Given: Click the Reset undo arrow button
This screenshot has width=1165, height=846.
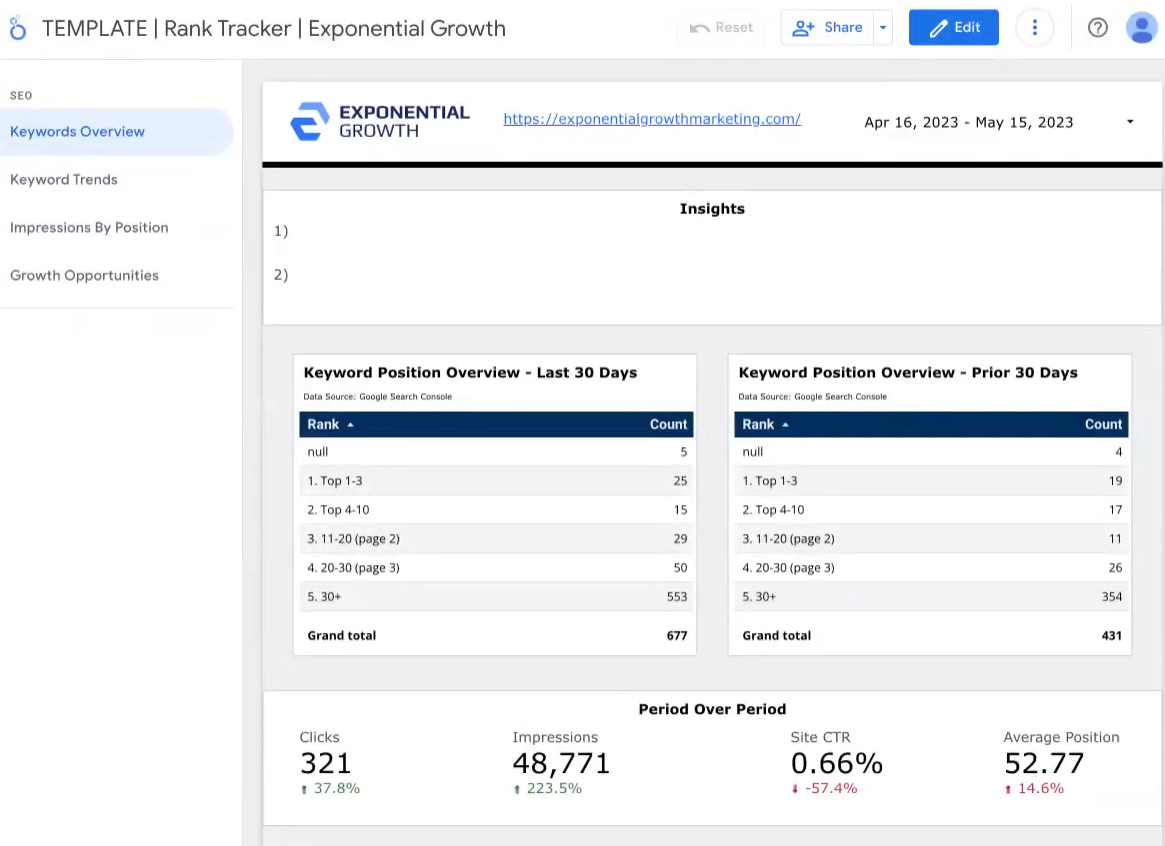Looking at the screenshot, I should (721, 27).
